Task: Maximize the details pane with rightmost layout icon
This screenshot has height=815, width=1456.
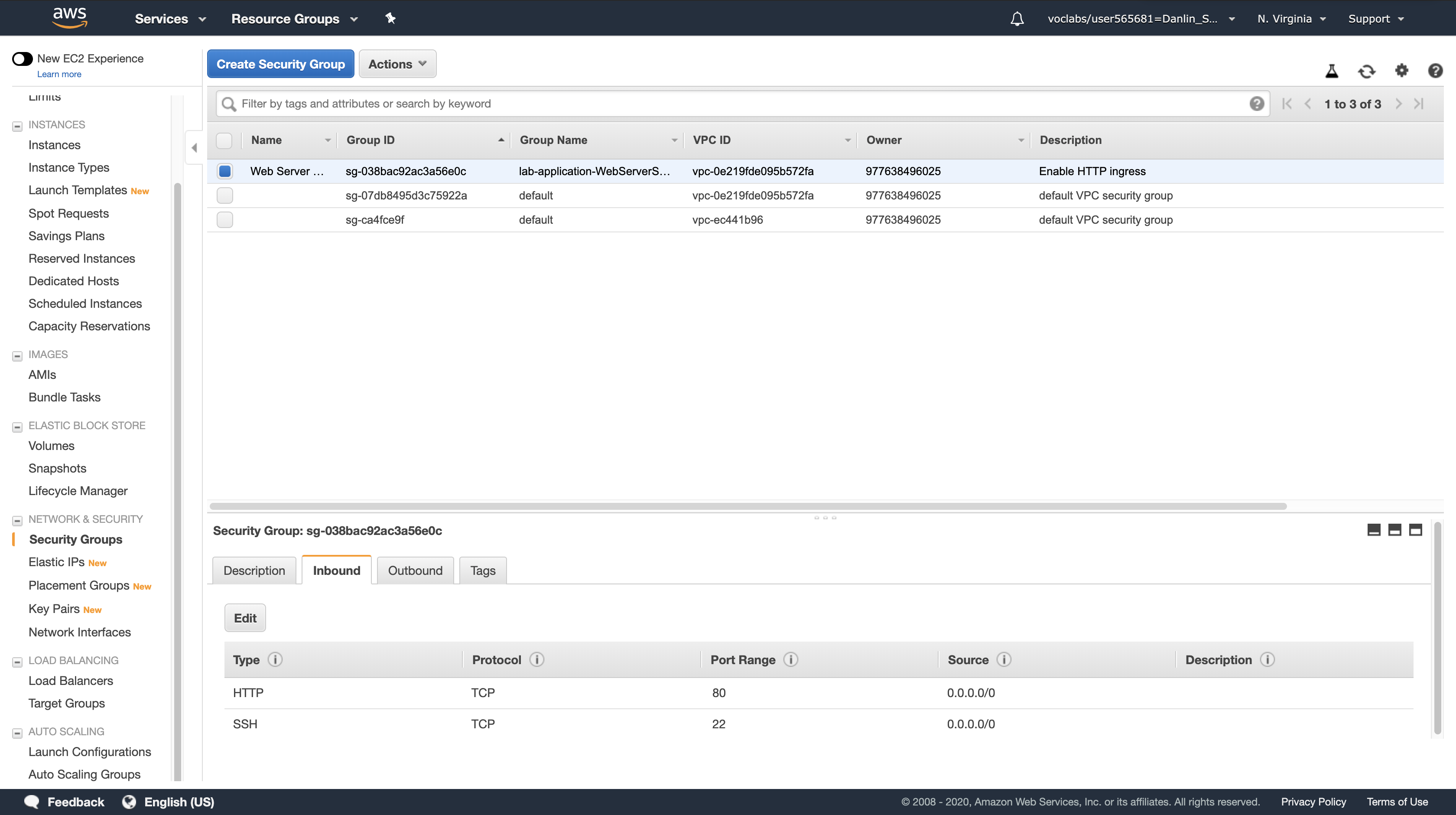Action: tap(1415, 530)
